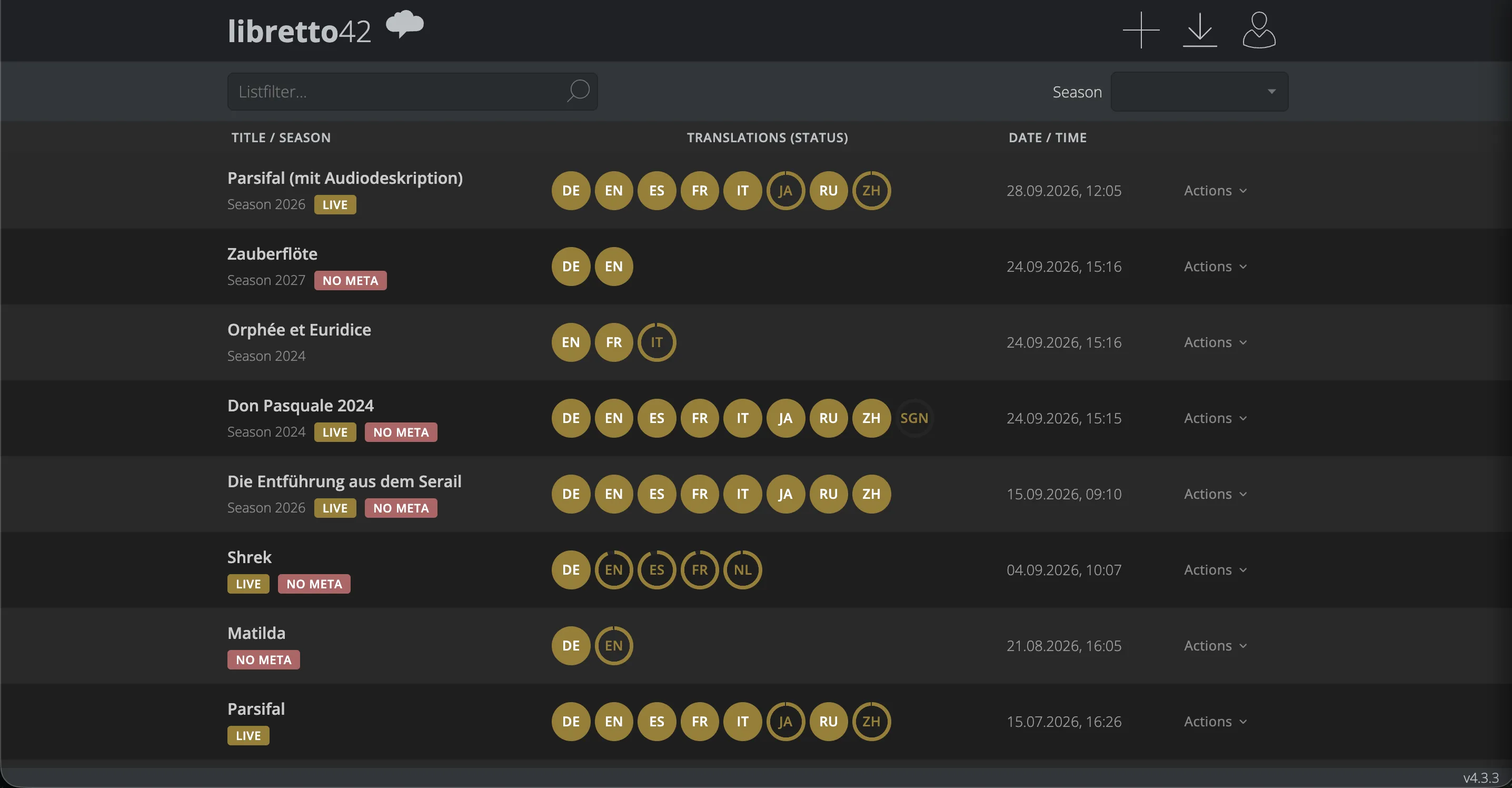The height and width of the screenshot is (788, 1512).
Task: Open the Don Pasquale 2024 title
Action: 301,405
